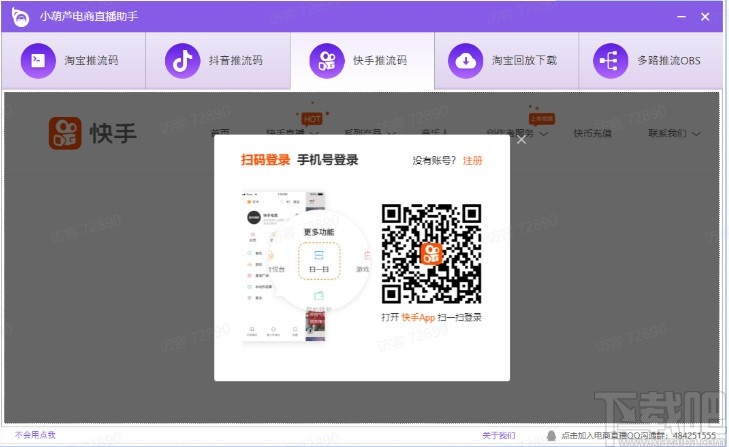
Task: Switch to 手机号登录 login mode
Action: [x=328, y=160]
